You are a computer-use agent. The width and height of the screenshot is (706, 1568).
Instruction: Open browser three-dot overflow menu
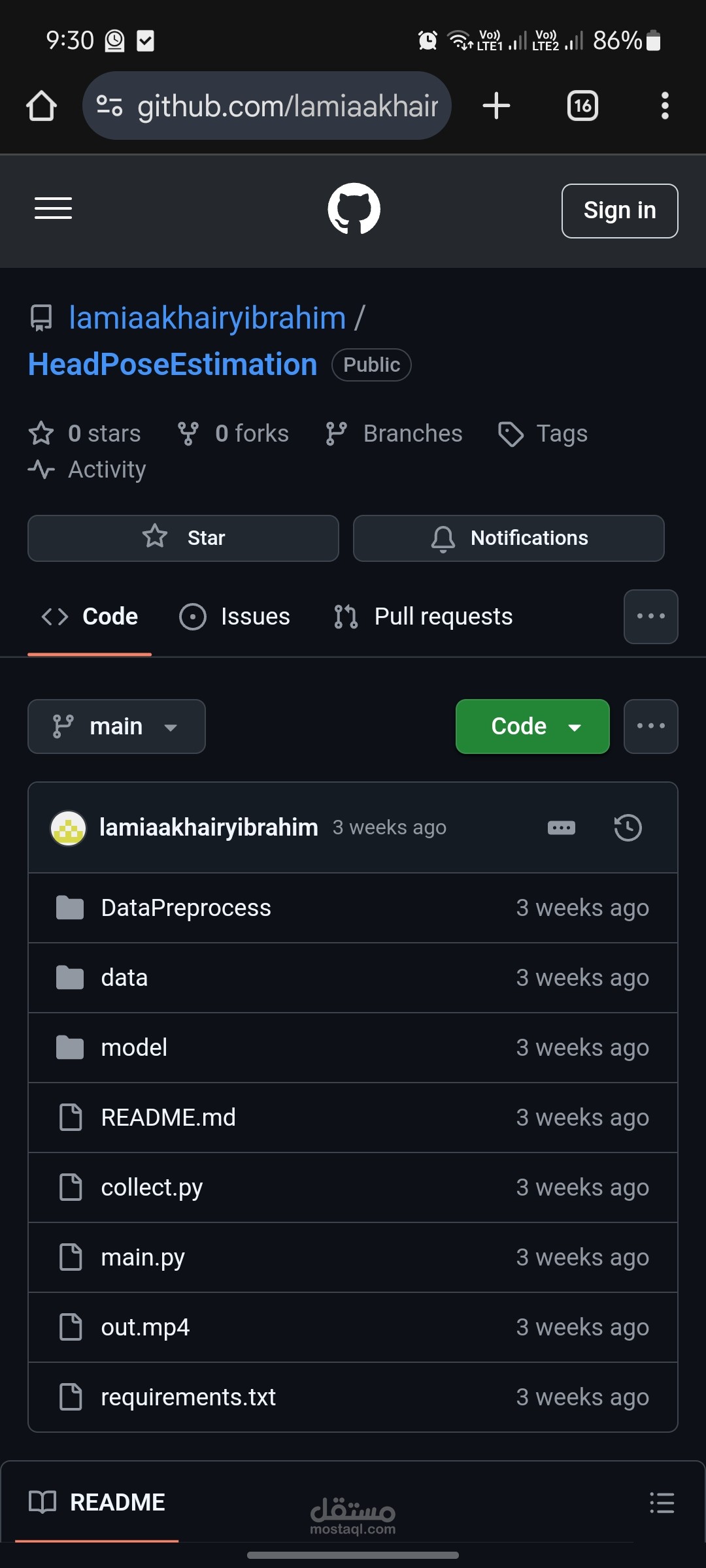[664, 106]
